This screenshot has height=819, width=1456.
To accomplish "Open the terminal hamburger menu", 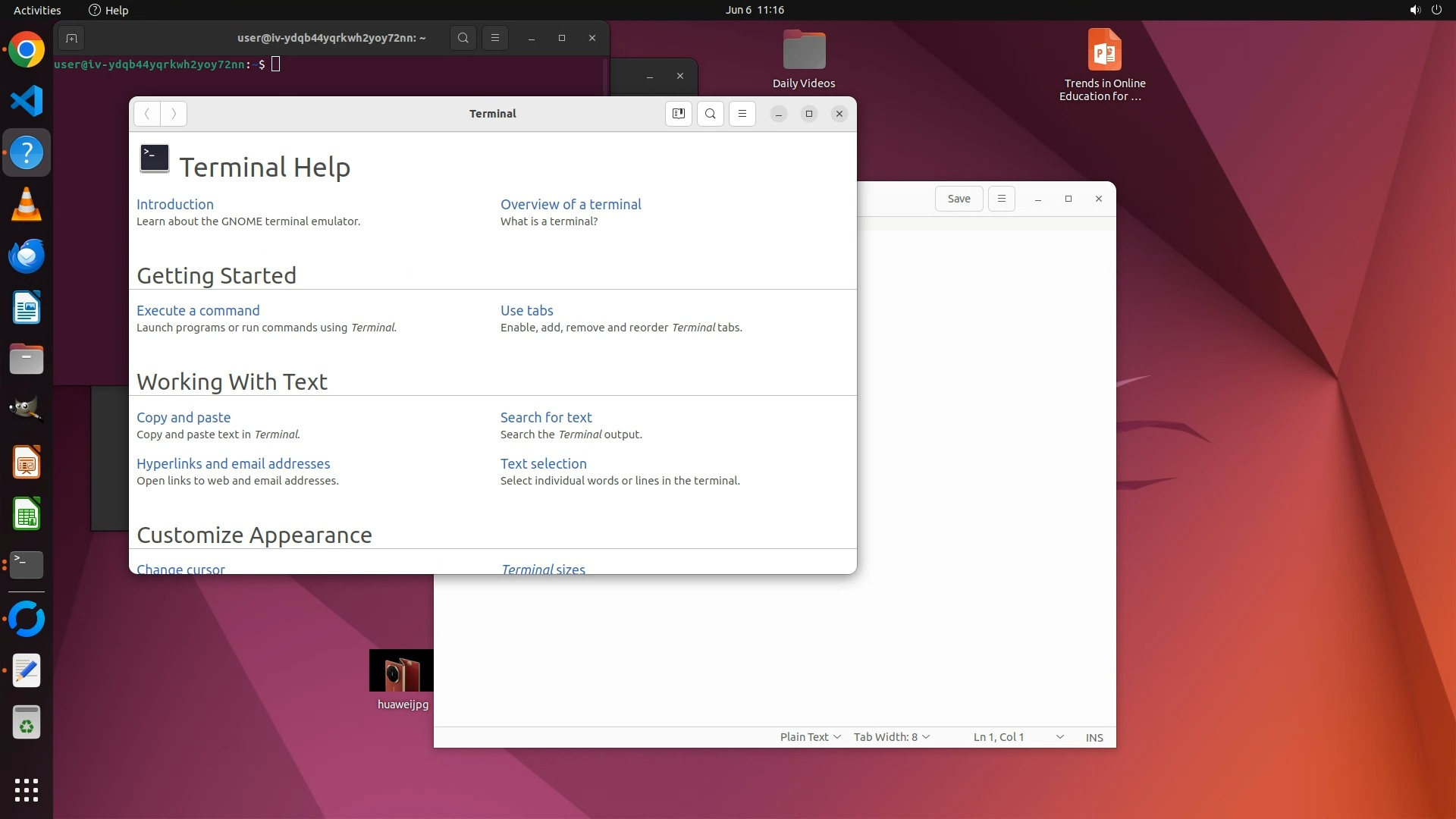I will (x=494, y=38).
